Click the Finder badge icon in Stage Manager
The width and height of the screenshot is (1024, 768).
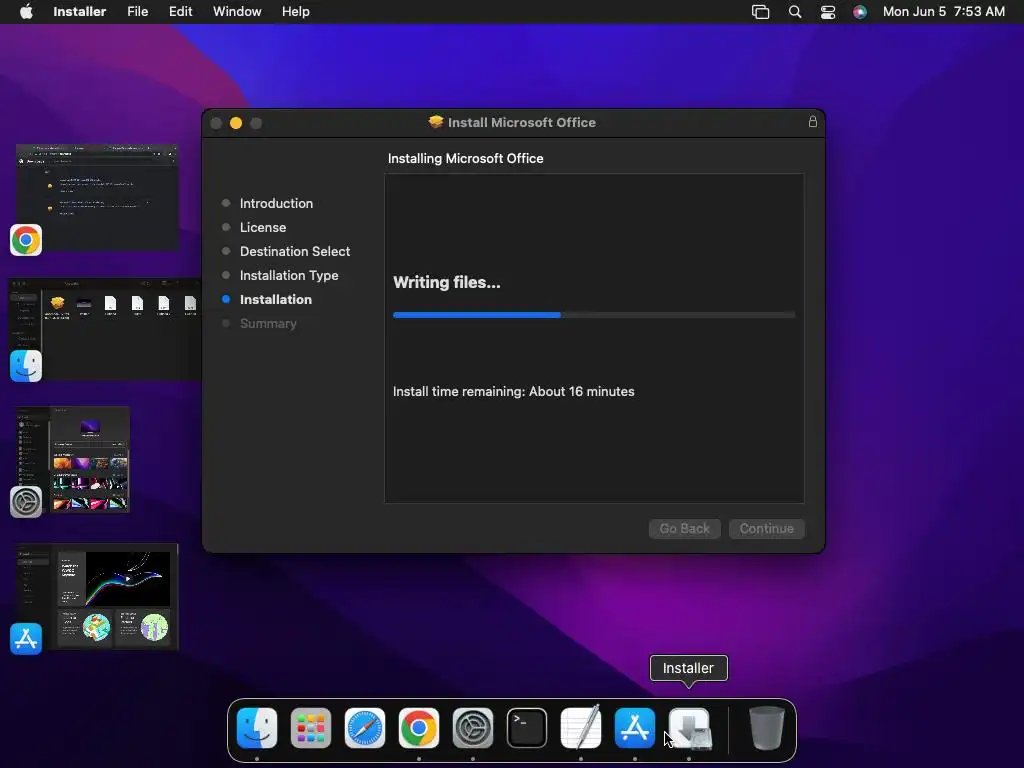(x=26, y=366)
